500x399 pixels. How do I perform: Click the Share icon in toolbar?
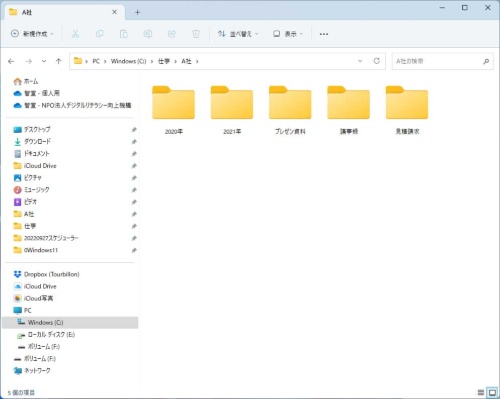172,34
